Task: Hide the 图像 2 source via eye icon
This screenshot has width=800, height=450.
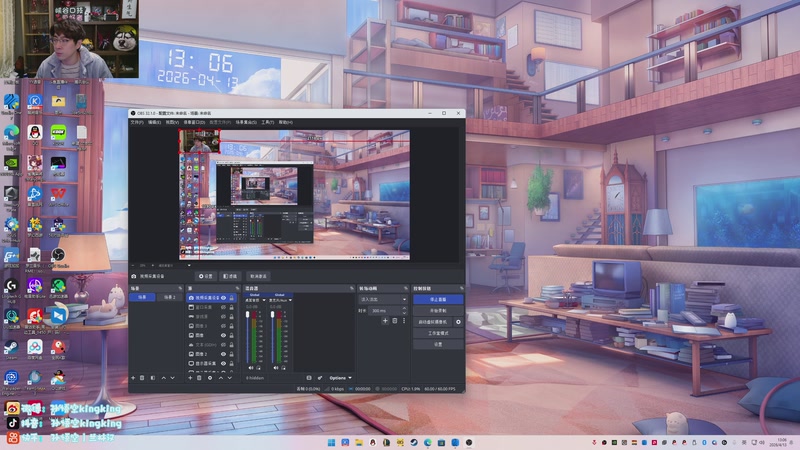Action: [223, 354]
